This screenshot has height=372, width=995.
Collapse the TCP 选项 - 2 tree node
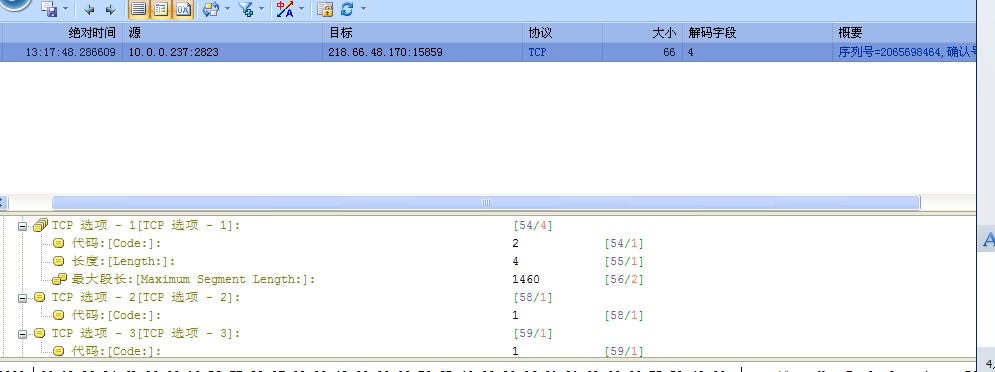coord(23,297)
